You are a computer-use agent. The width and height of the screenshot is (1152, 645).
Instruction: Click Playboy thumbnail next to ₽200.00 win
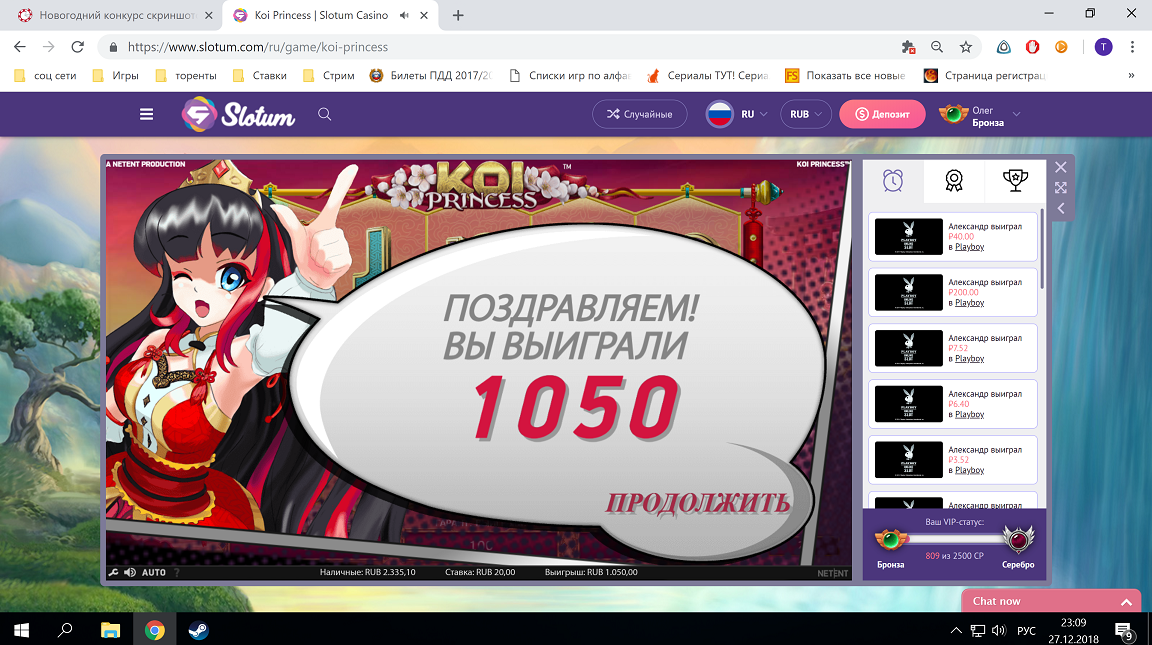(908, 292)
